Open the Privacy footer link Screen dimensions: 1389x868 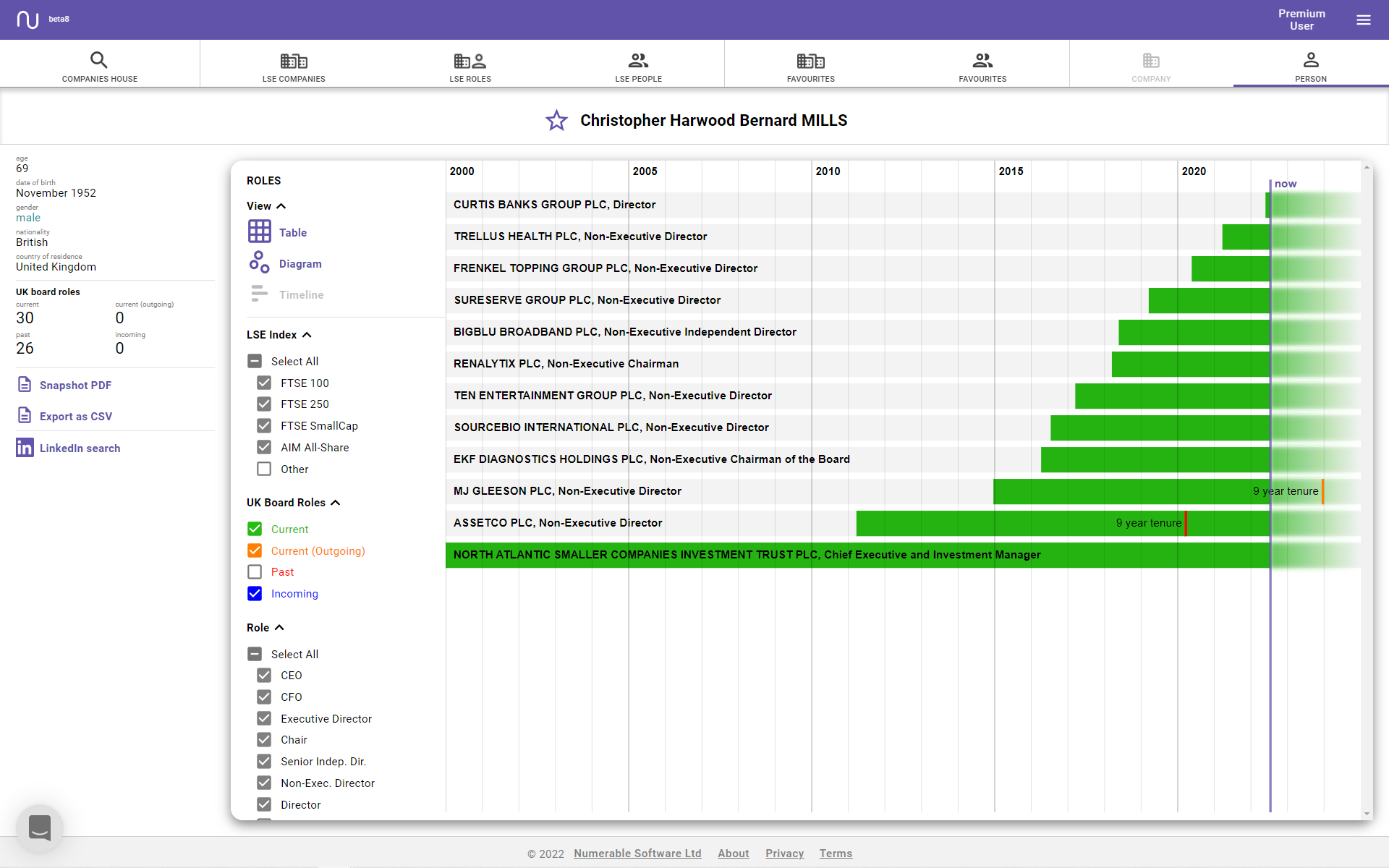[784, 854]
